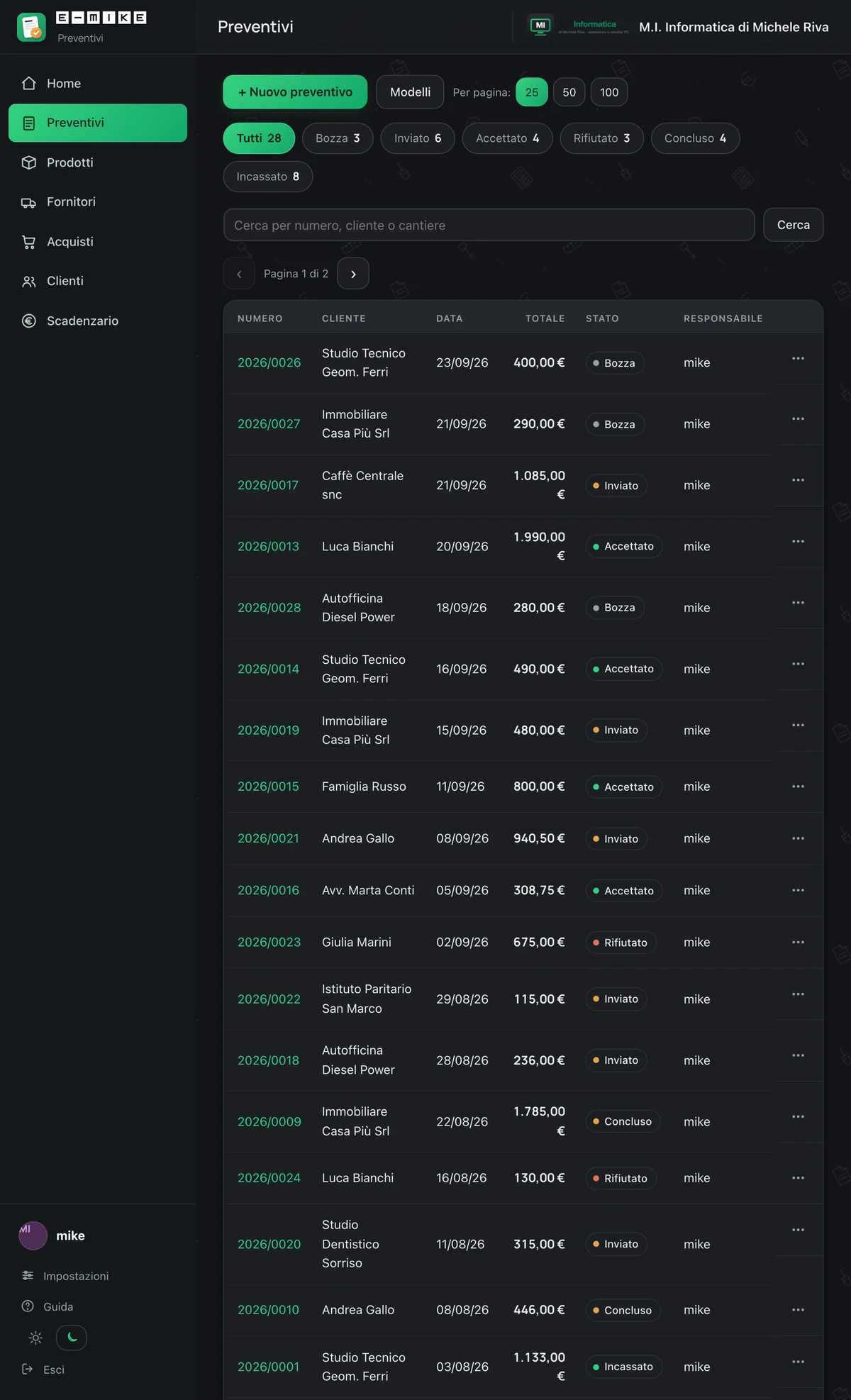The width and height of the screenshot is (851, 1400).
Task: Click Concluso status of quote 2026/0010
Action: 623,1310
